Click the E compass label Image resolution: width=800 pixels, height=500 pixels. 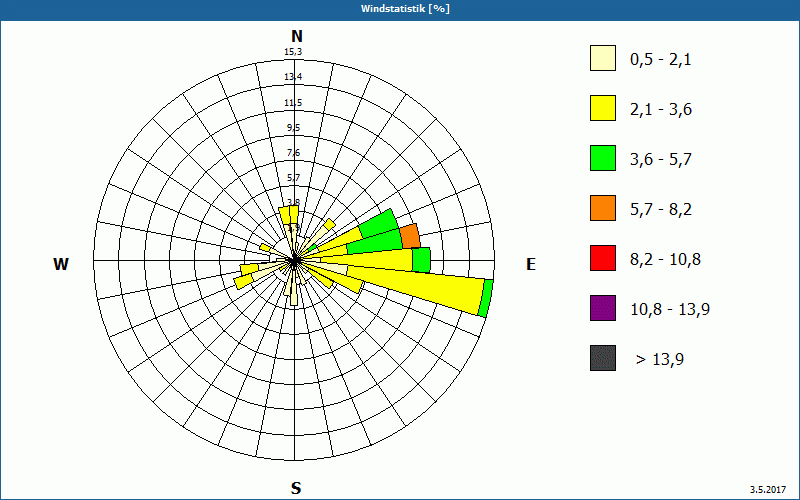pyautogui.click(x=531, y=264)
